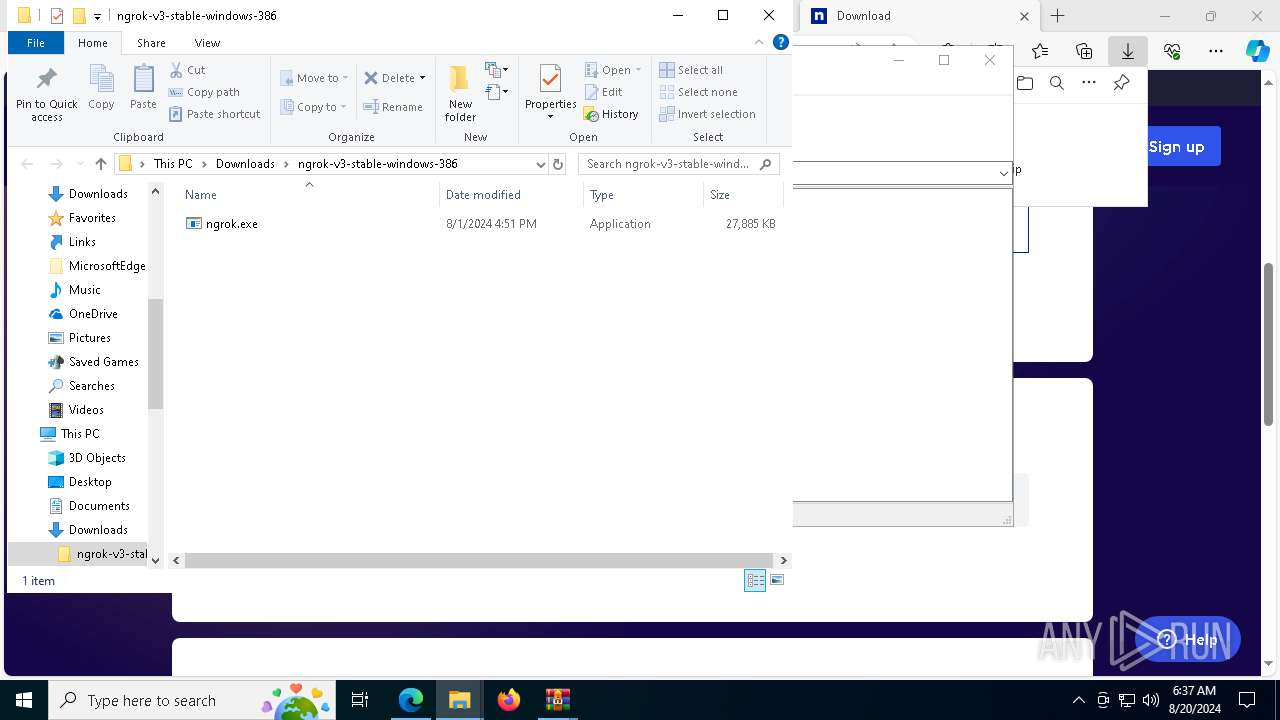This screenshot has width=1280, height=720.
Task: Launch Firefox from the taskbar
Action: coord(509,700)
